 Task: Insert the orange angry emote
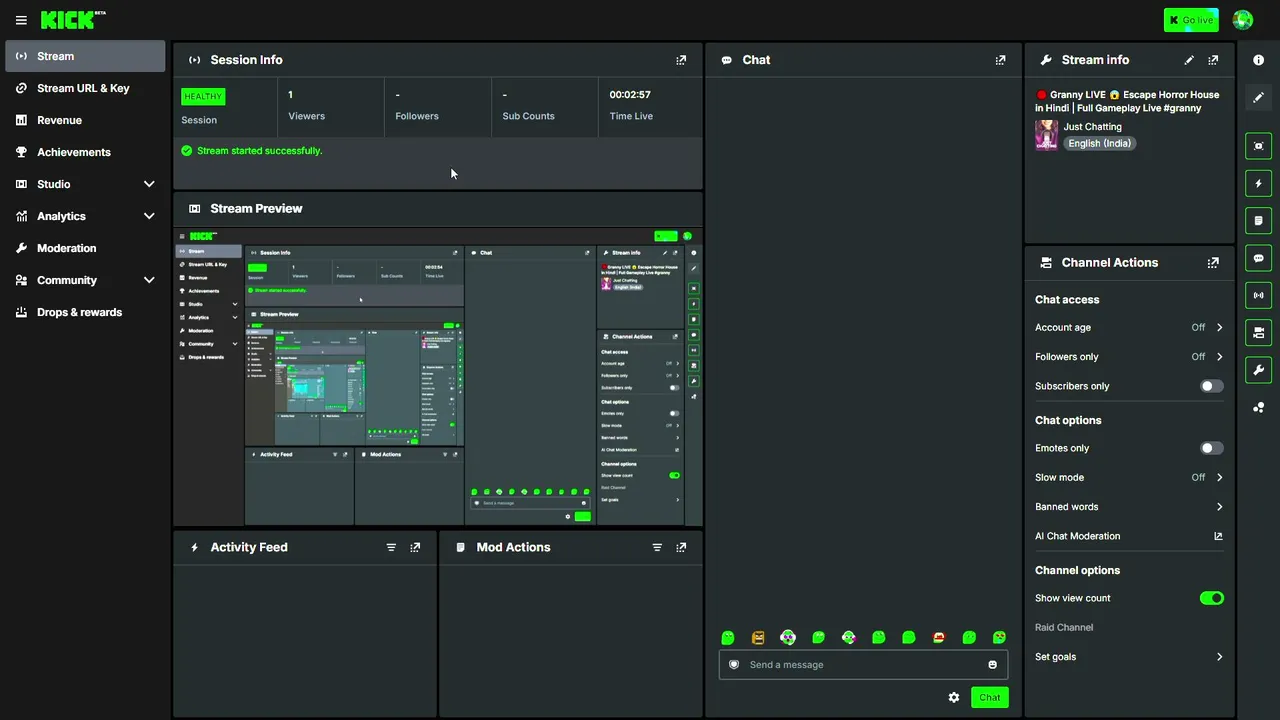click(758, 638)
